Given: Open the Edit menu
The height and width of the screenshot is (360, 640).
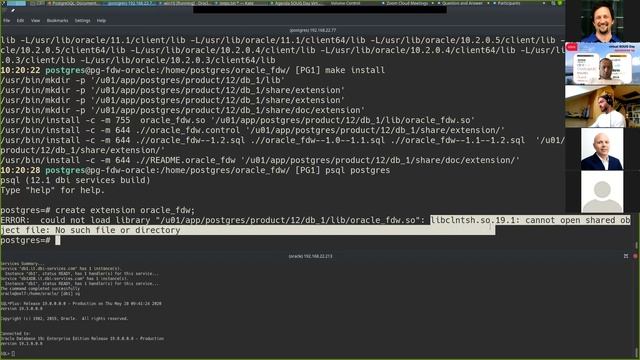Looking at the screenshot, I should (20, 20).
